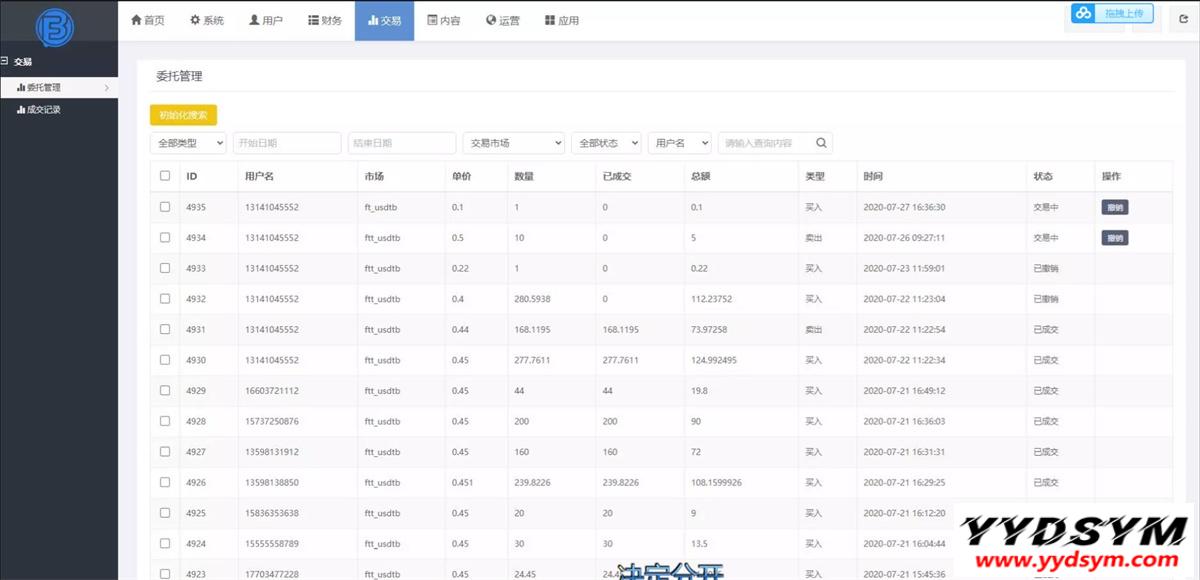Screen dimensions: 1200x580
Task: Check the checkbox for order ID 4935
Action: [x=165, y=207]
